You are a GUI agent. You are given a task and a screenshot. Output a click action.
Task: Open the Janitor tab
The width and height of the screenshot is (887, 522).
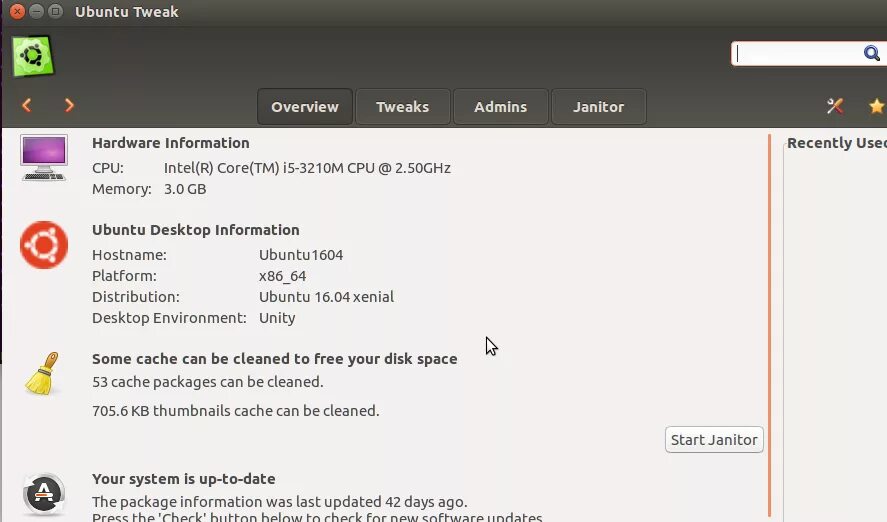[x=598, y=107]
